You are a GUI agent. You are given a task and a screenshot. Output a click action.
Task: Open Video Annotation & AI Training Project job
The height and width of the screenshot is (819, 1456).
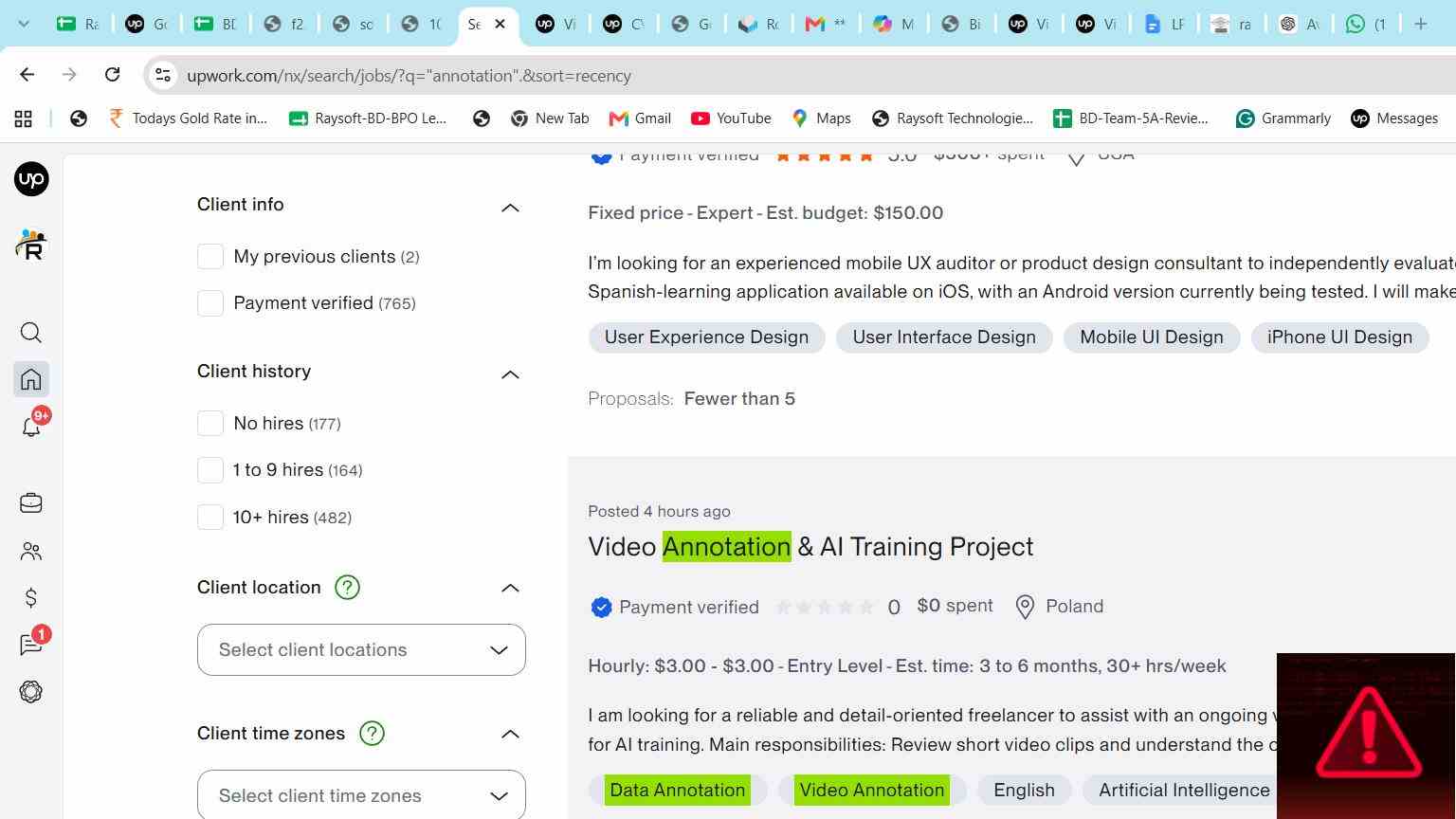coord(810,547)
